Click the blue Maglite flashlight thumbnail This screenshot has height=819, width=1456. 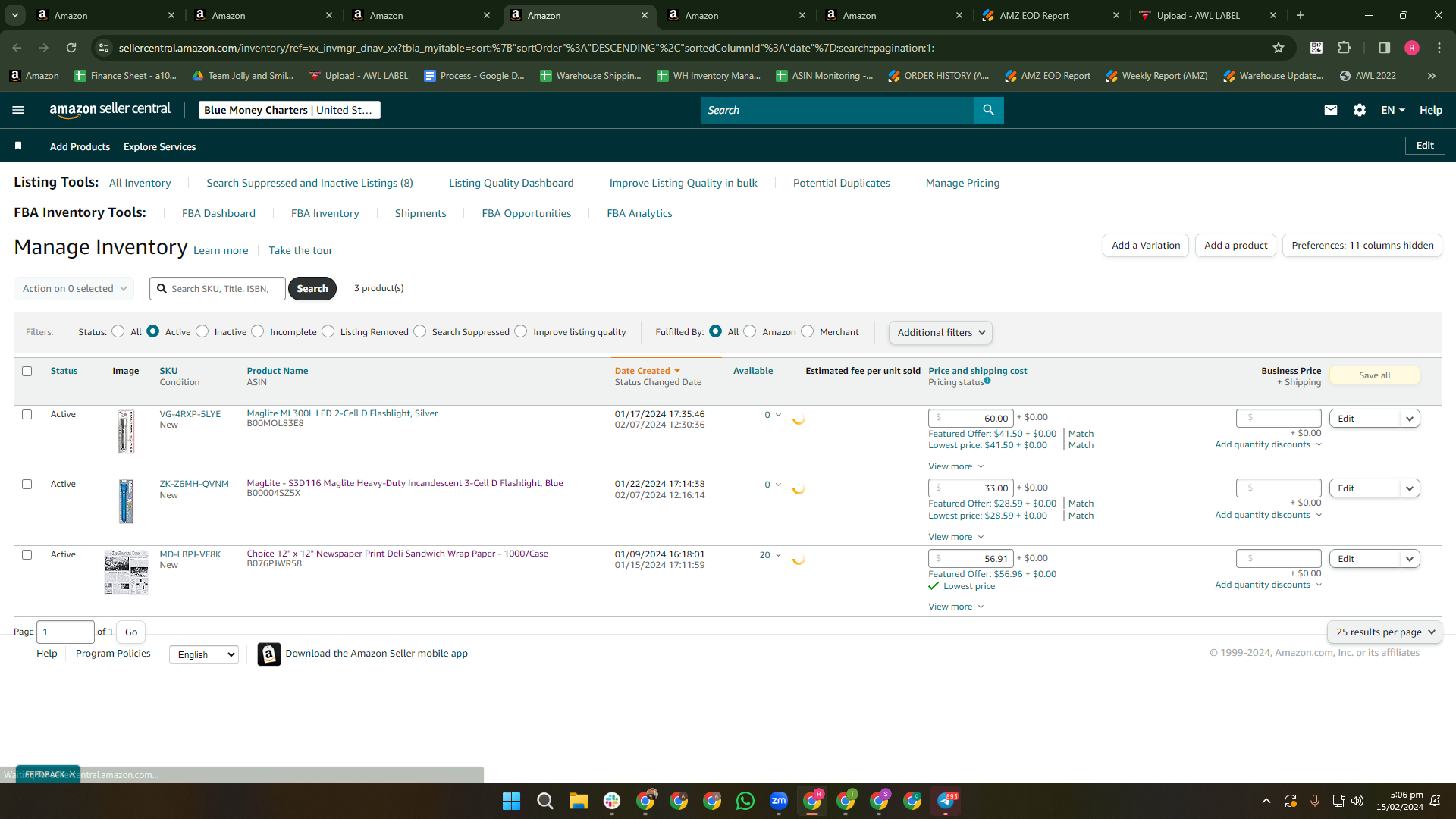coord(126,501)
